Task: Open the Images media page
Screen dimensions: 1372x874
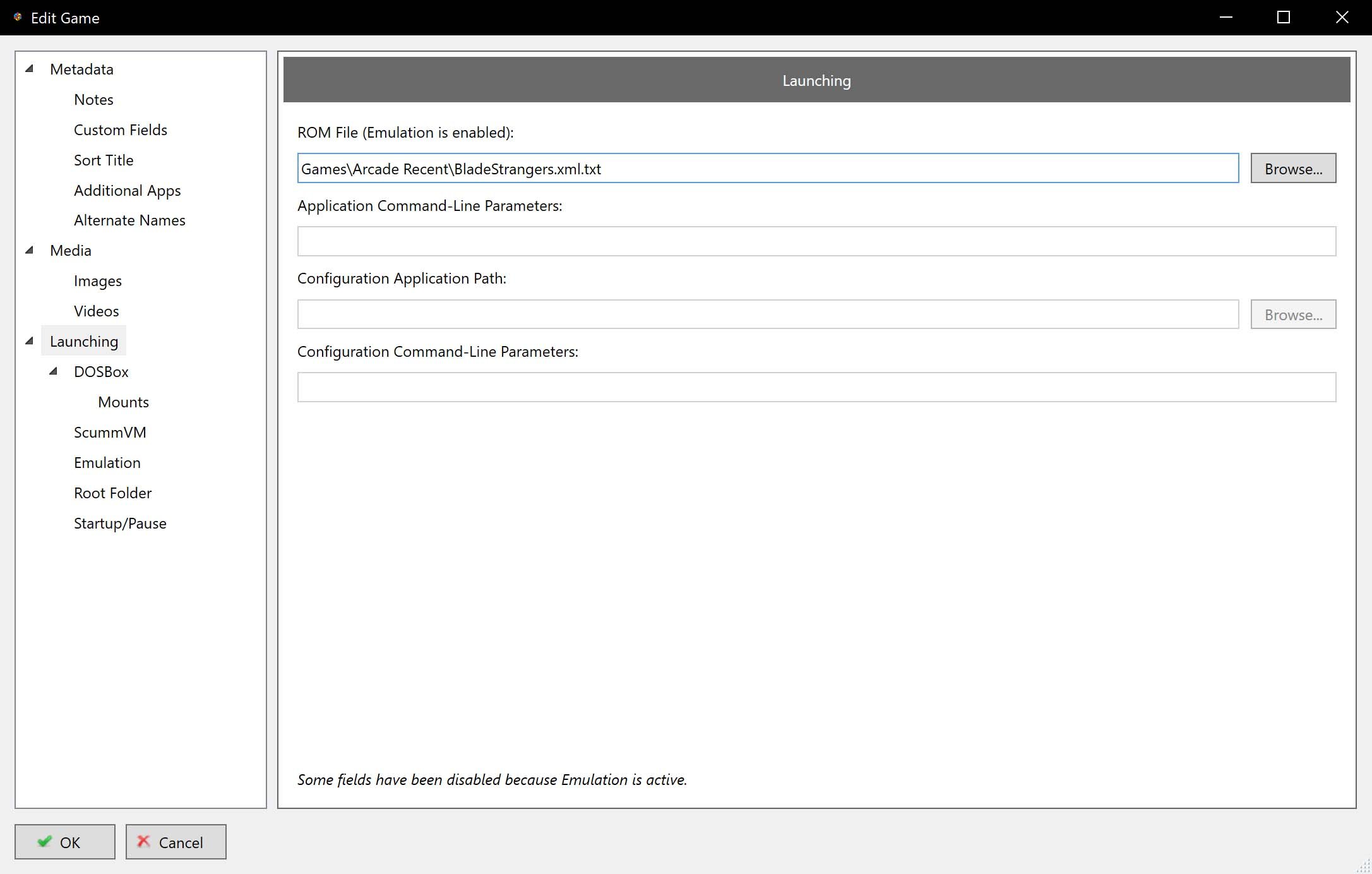Action: point(98,281)
